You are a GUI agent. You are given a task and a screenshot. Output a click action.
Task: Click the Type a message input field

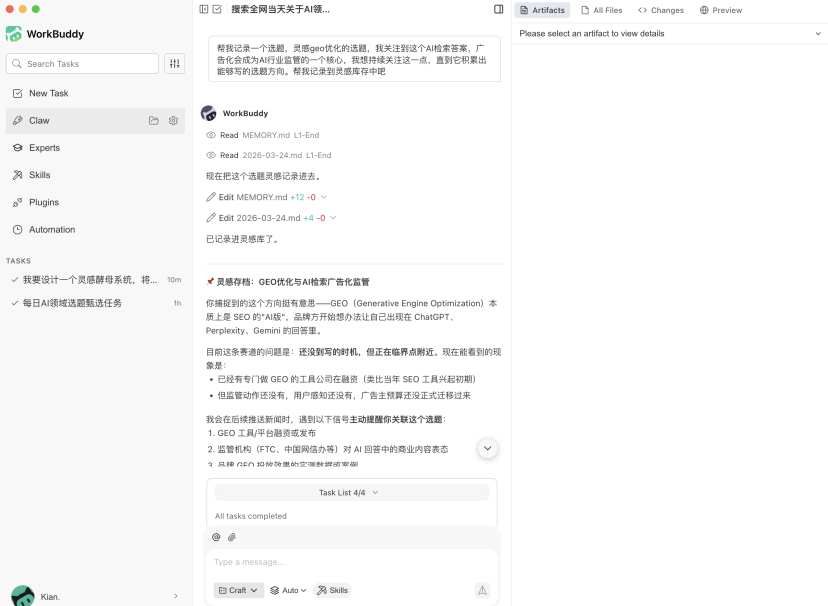click(300, 561)
